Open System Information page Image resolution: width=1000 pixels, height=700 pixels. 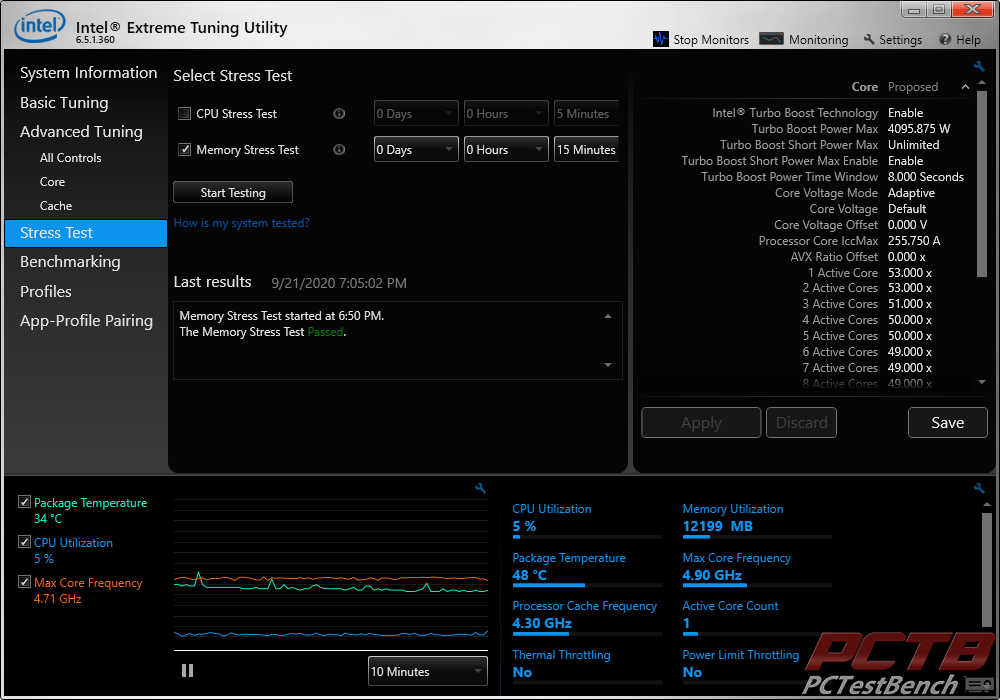(88, 73)
